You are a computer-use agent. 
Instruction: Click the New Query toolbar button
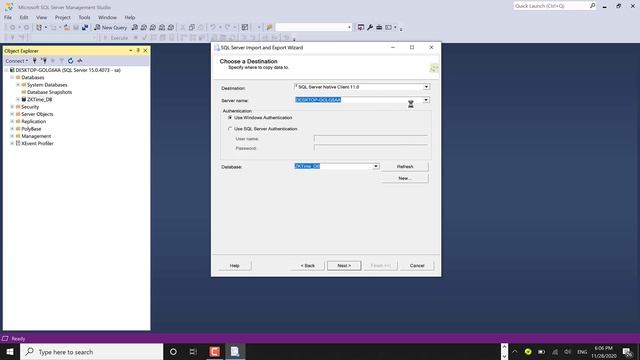(111, 27)
